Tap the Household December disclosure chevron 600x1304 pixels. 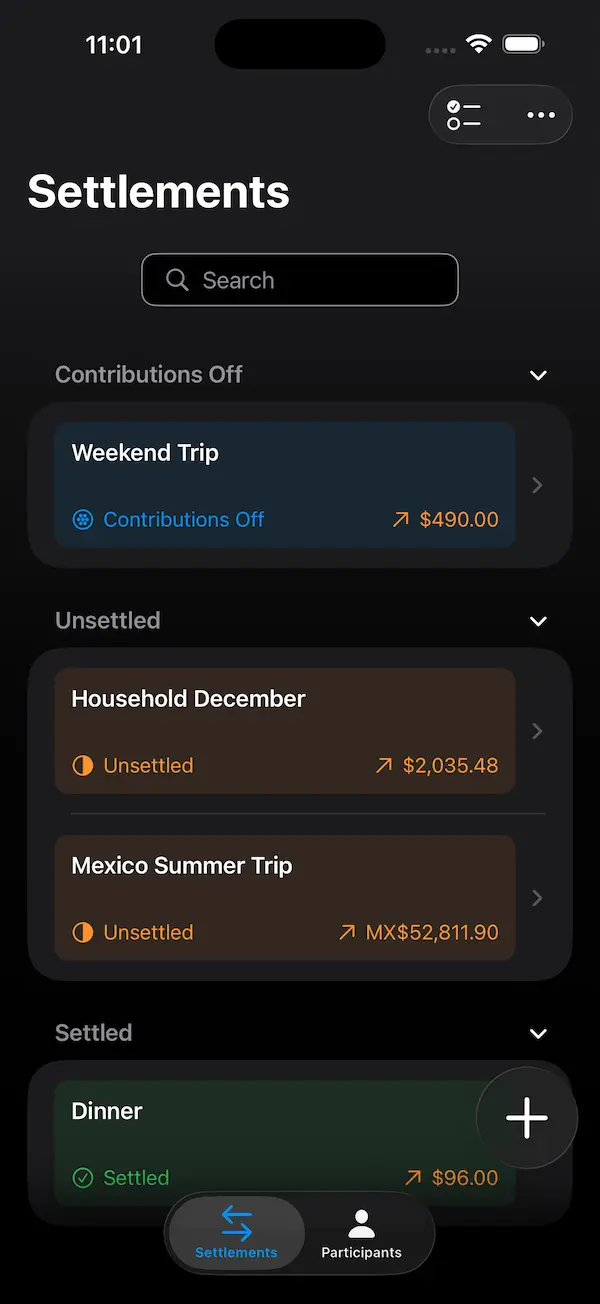click(x=537, y=731)
